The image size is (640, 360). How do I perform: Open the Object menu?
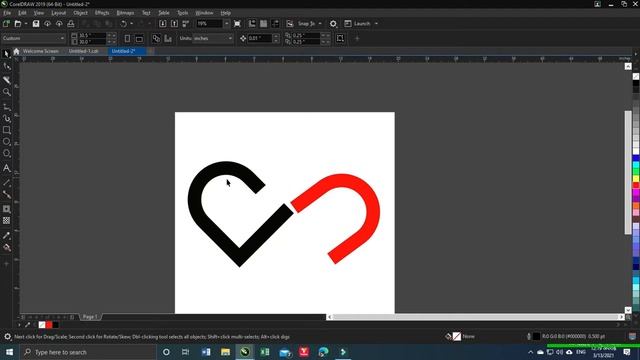point(80,13)
